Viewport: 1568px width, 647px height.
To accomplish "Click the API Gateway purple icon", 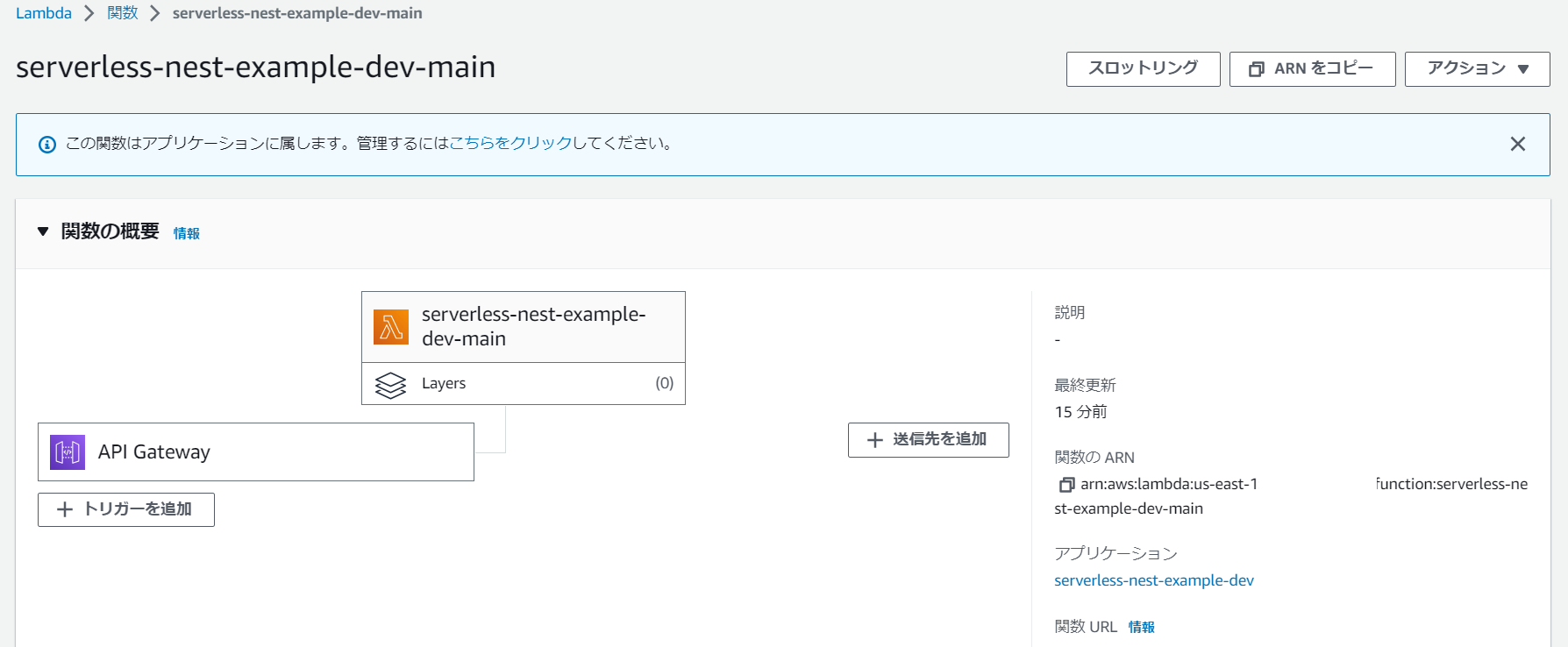I will [x=68, y=452].
